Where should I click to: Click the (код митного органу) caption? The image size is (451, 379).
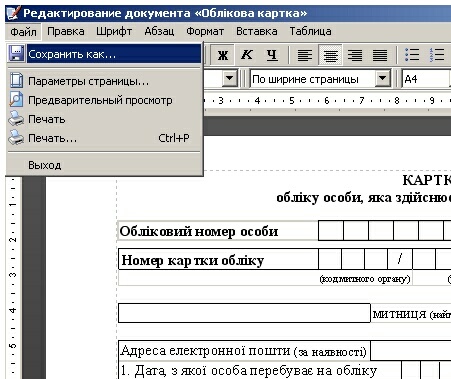[365, 278]
